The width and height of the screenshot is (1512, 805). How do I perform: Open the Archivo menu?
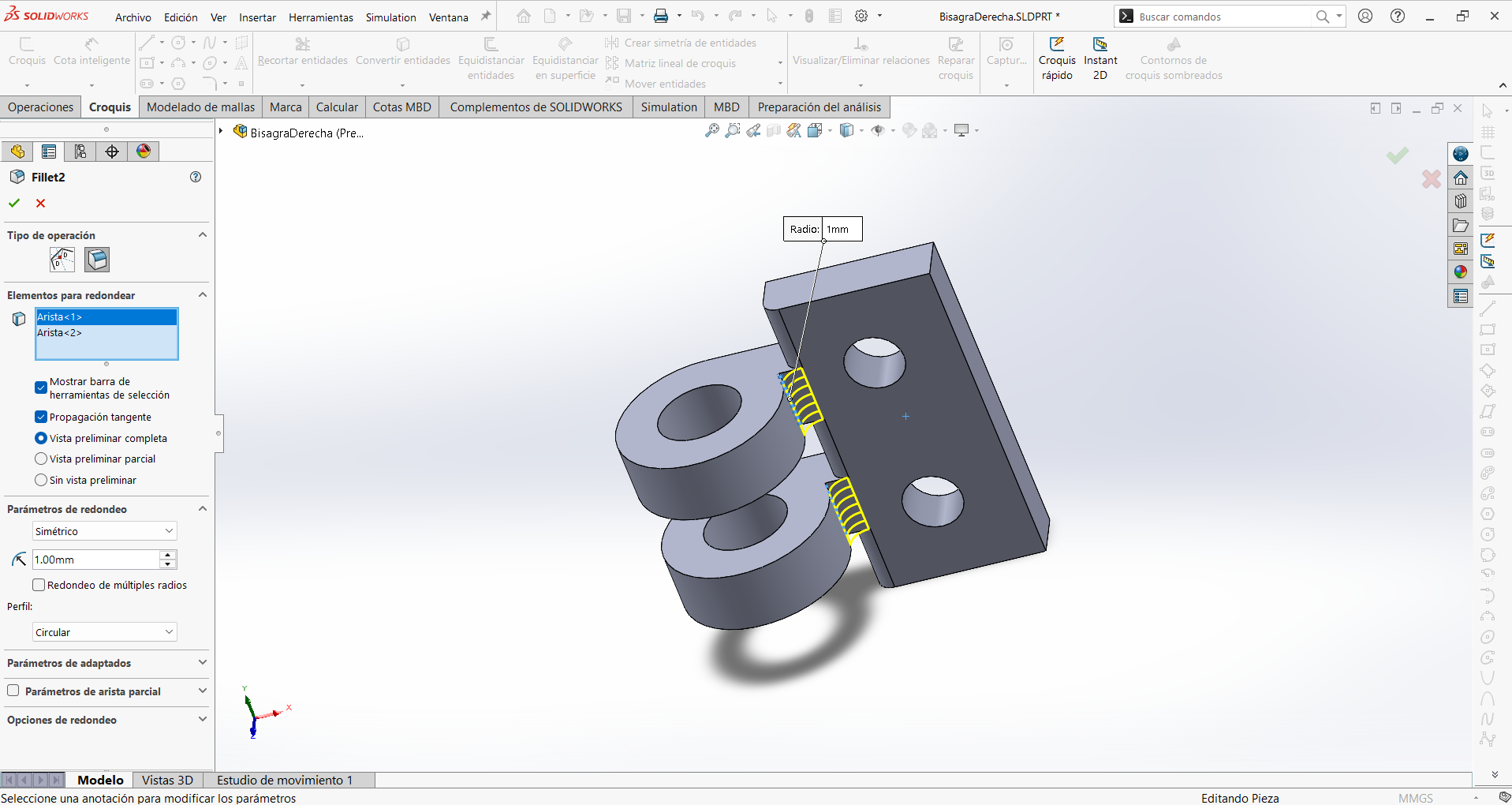tap(133, 17)
